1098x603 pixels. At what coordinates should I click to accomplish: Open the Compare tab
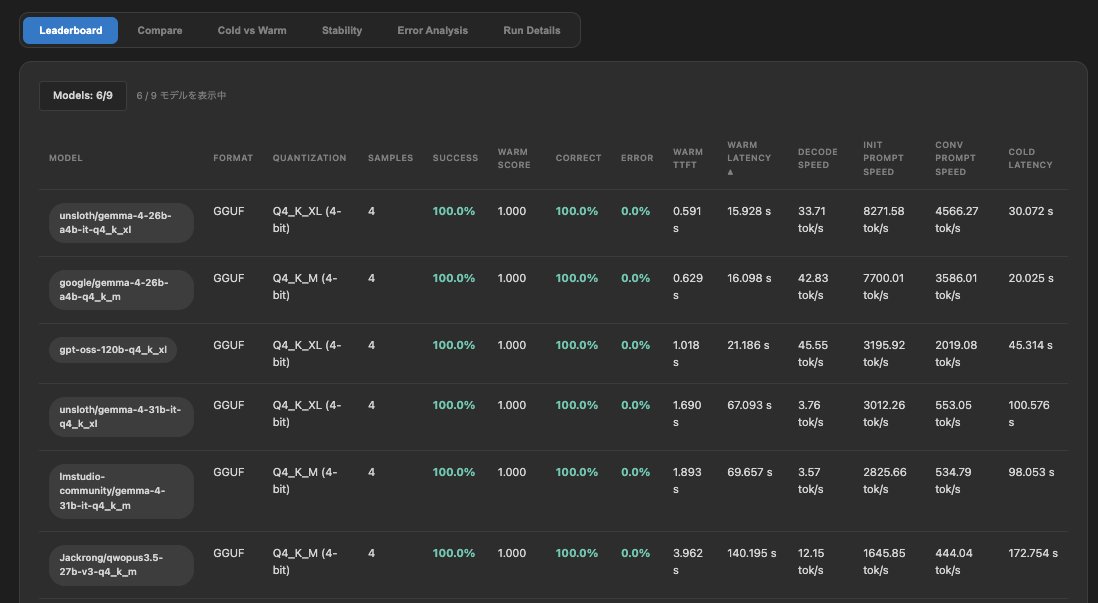click(x=160, y=30)
